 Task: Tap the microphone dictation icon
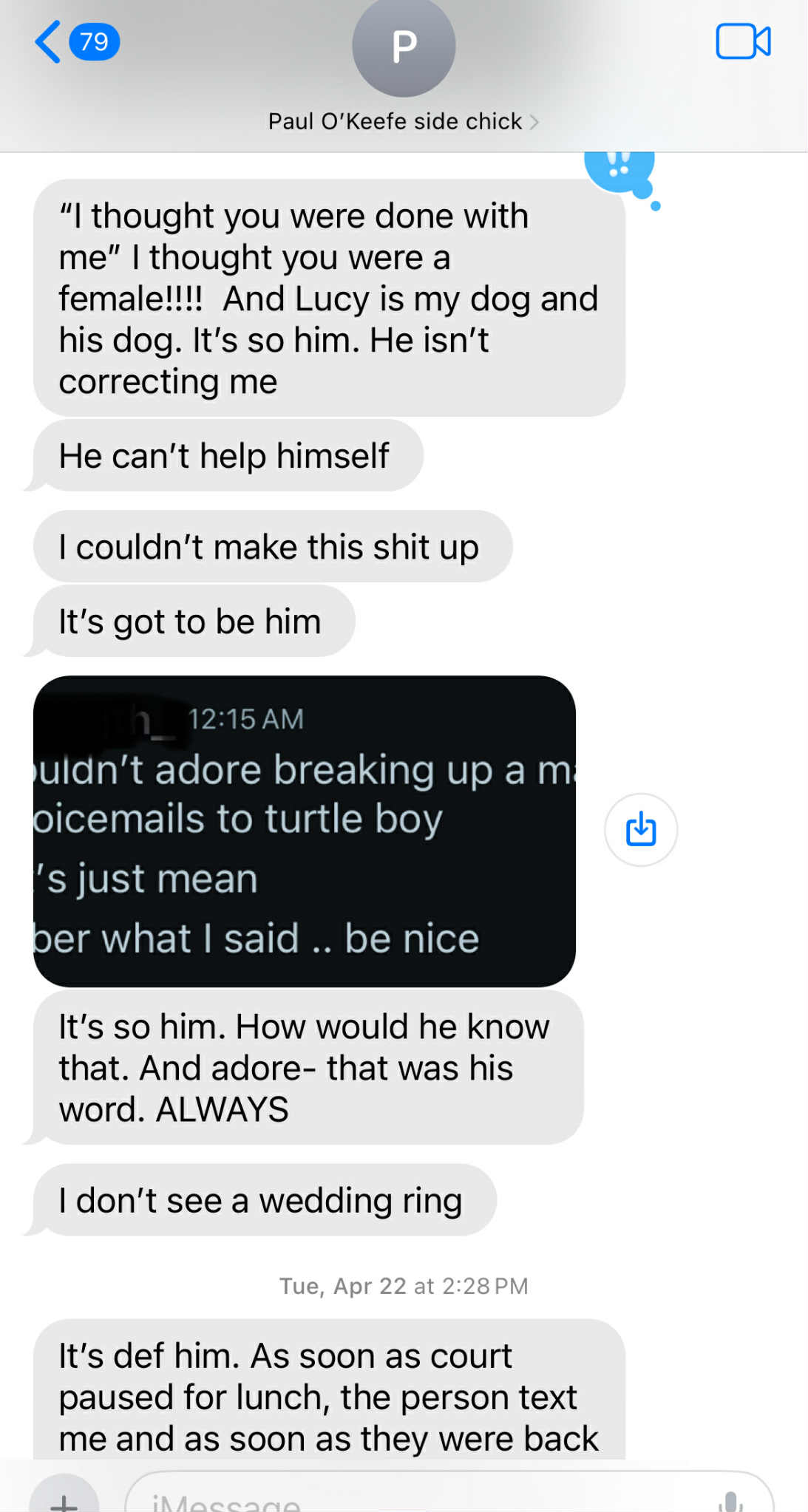coord(730,1502)
